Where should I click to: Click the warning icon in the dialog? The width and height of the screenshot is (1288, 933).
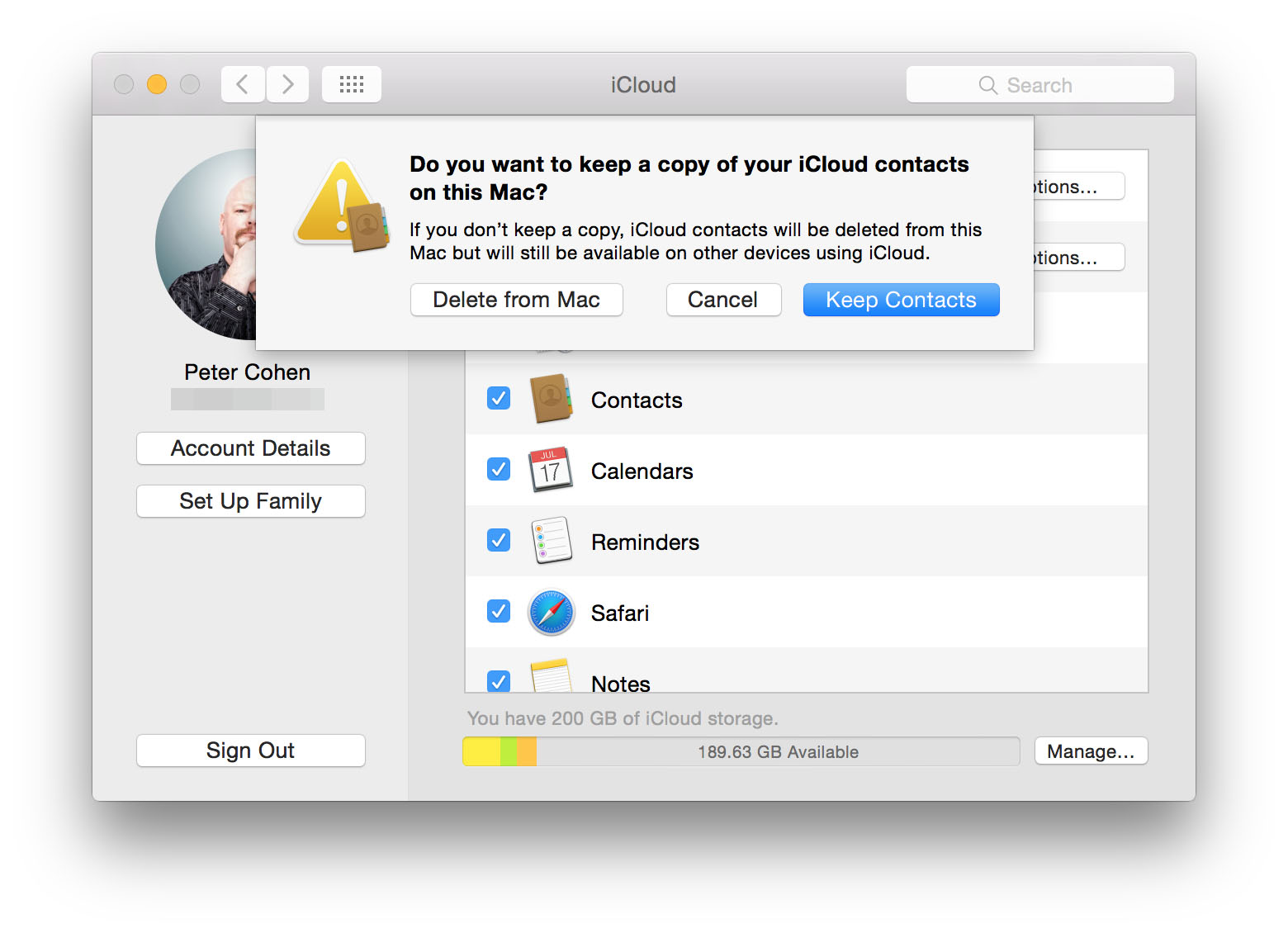[x=343, y=206]
